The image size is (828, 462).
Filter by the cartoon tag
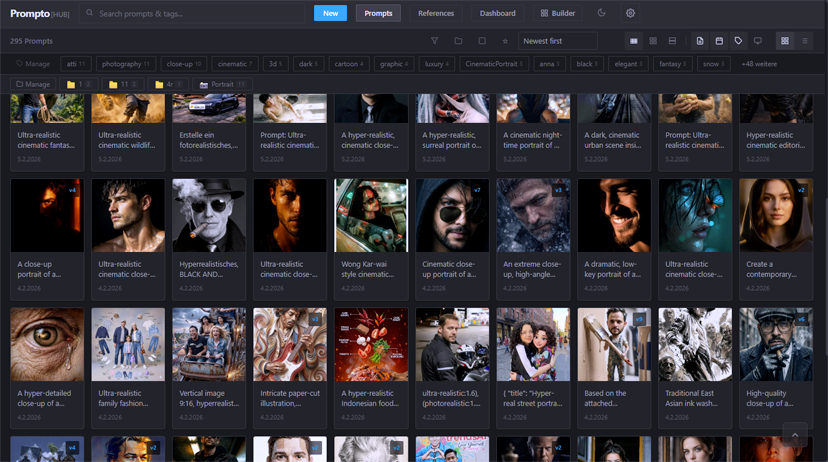click(349, 64)
